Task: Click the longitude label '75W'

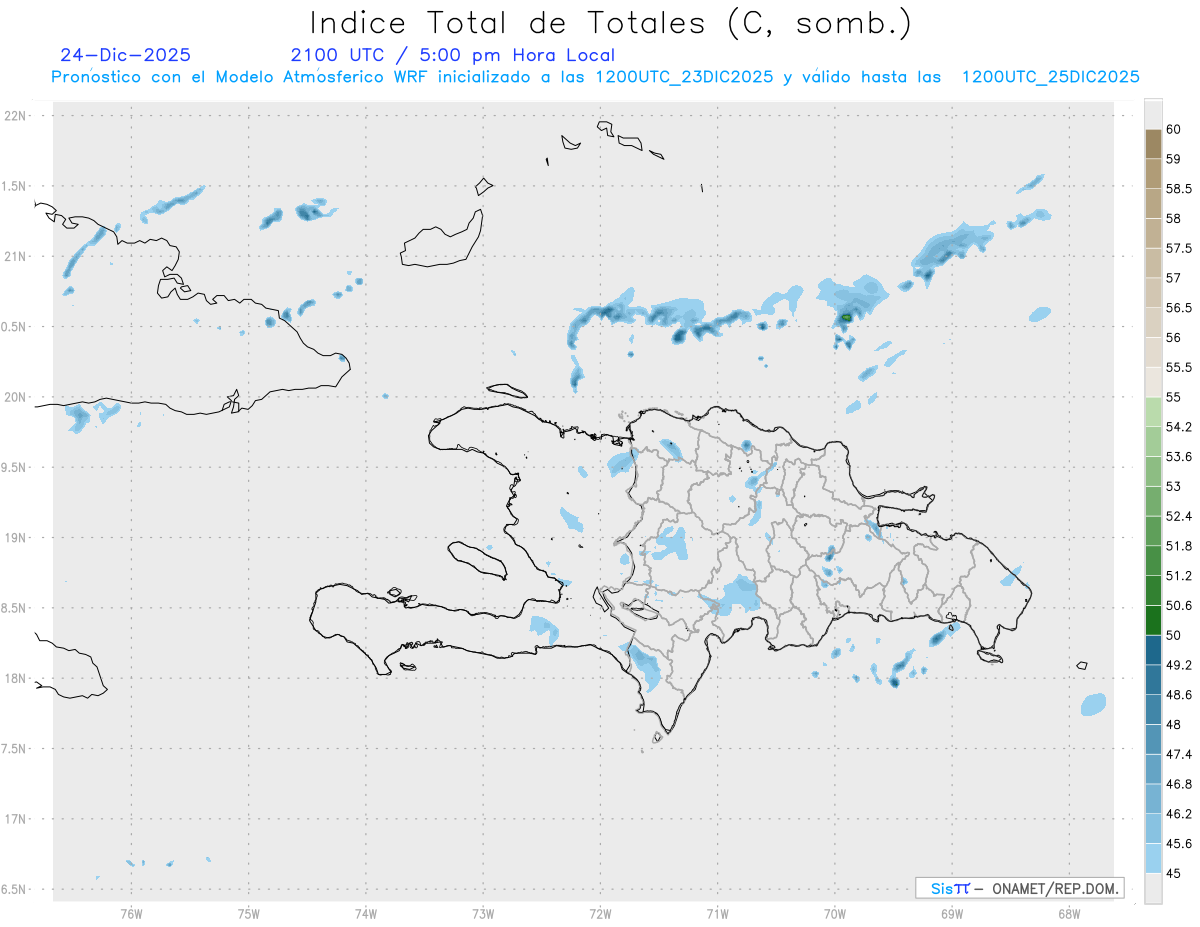Action: pos(249,913)
